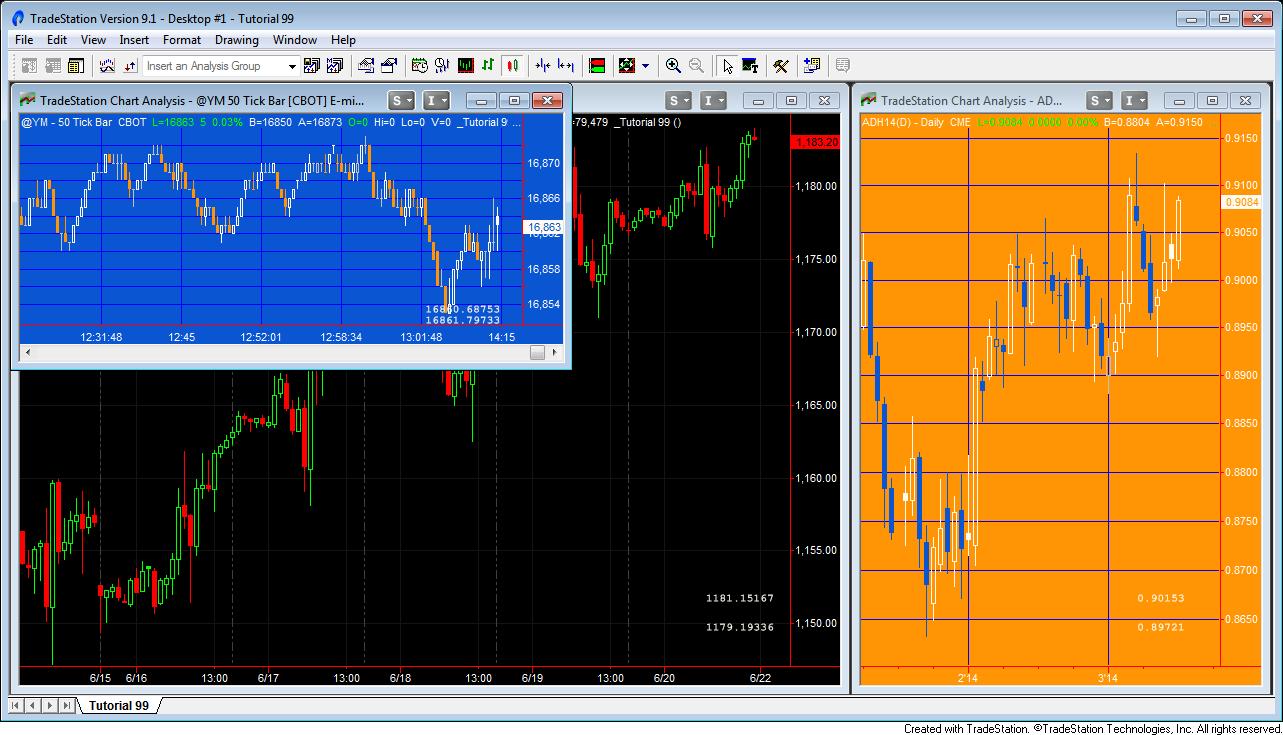Click the 16860.68753 value in blue chart
Image resolution: width=1283 pixels, height=735 pixels.
tap(462, 309)
